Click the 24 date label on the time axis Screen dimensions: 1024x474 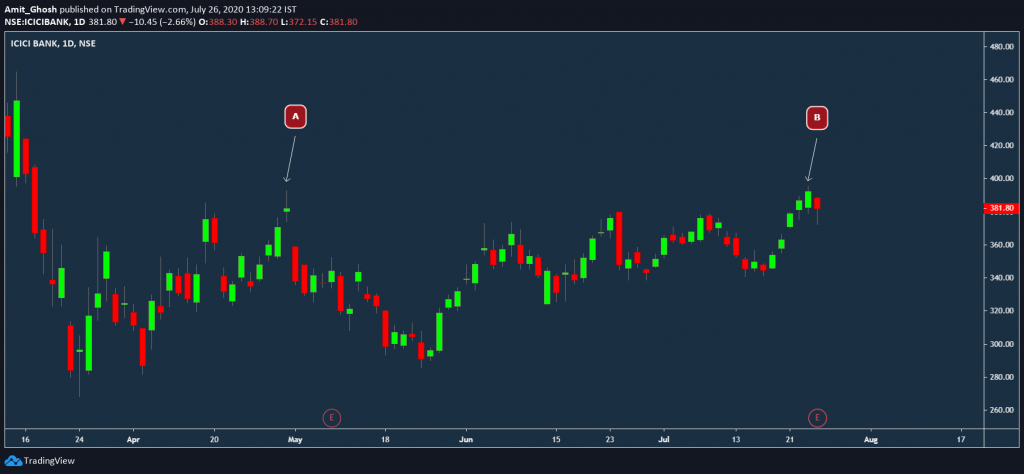(x=79, y=440)
